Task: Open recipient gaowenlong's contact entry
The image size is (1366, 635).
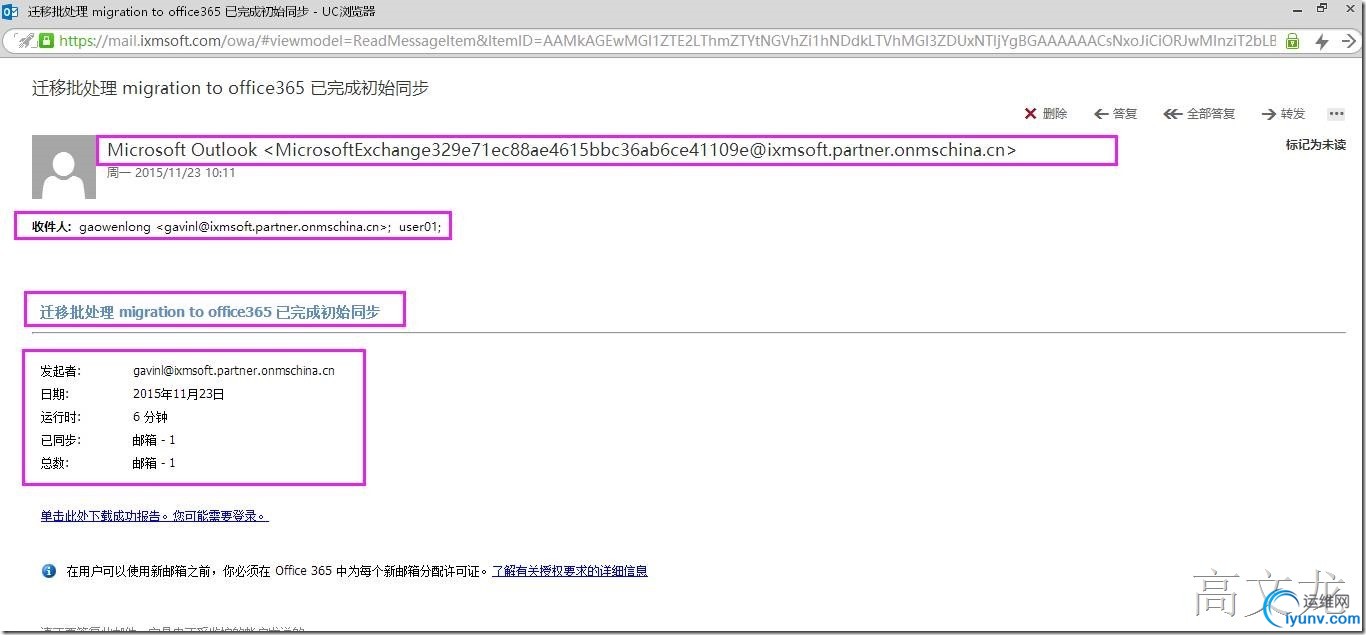Action: tap(234, 227)
